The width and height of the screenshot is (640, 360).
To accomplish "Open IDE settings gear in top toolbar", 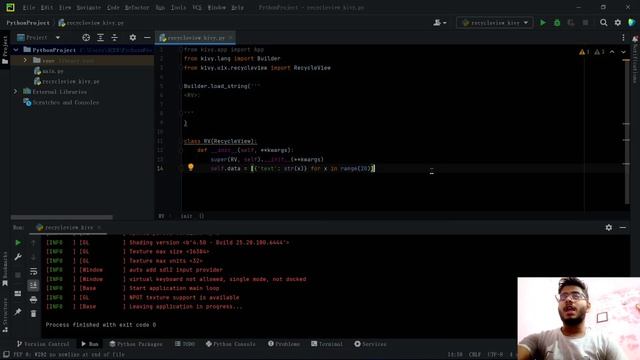I will [x=618, y=23].
